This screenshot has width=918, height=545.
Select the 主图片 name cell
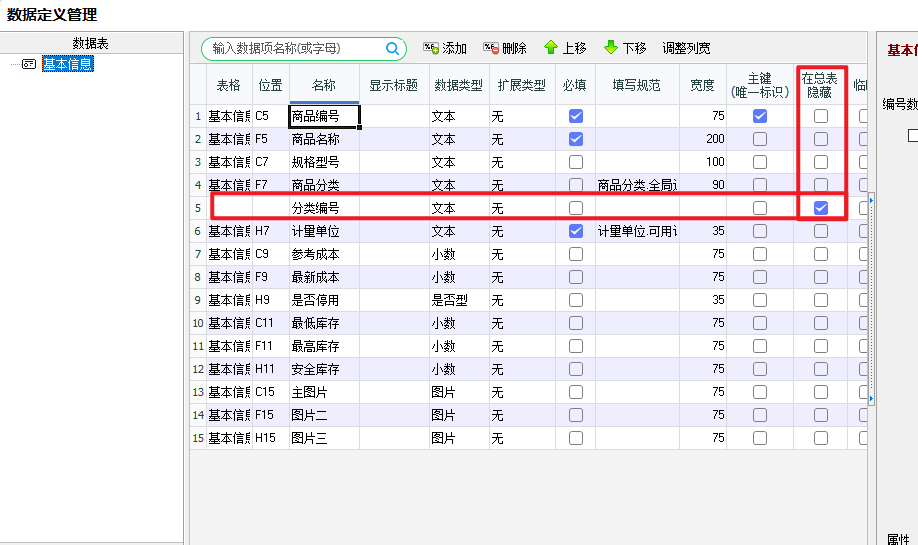click(x=324, y=392)
